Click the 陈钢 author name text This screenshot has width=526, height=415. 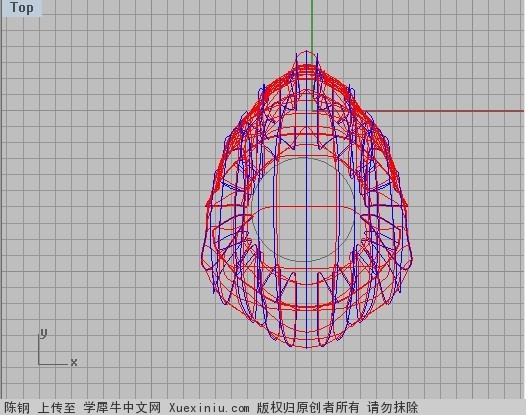[17, 408]
